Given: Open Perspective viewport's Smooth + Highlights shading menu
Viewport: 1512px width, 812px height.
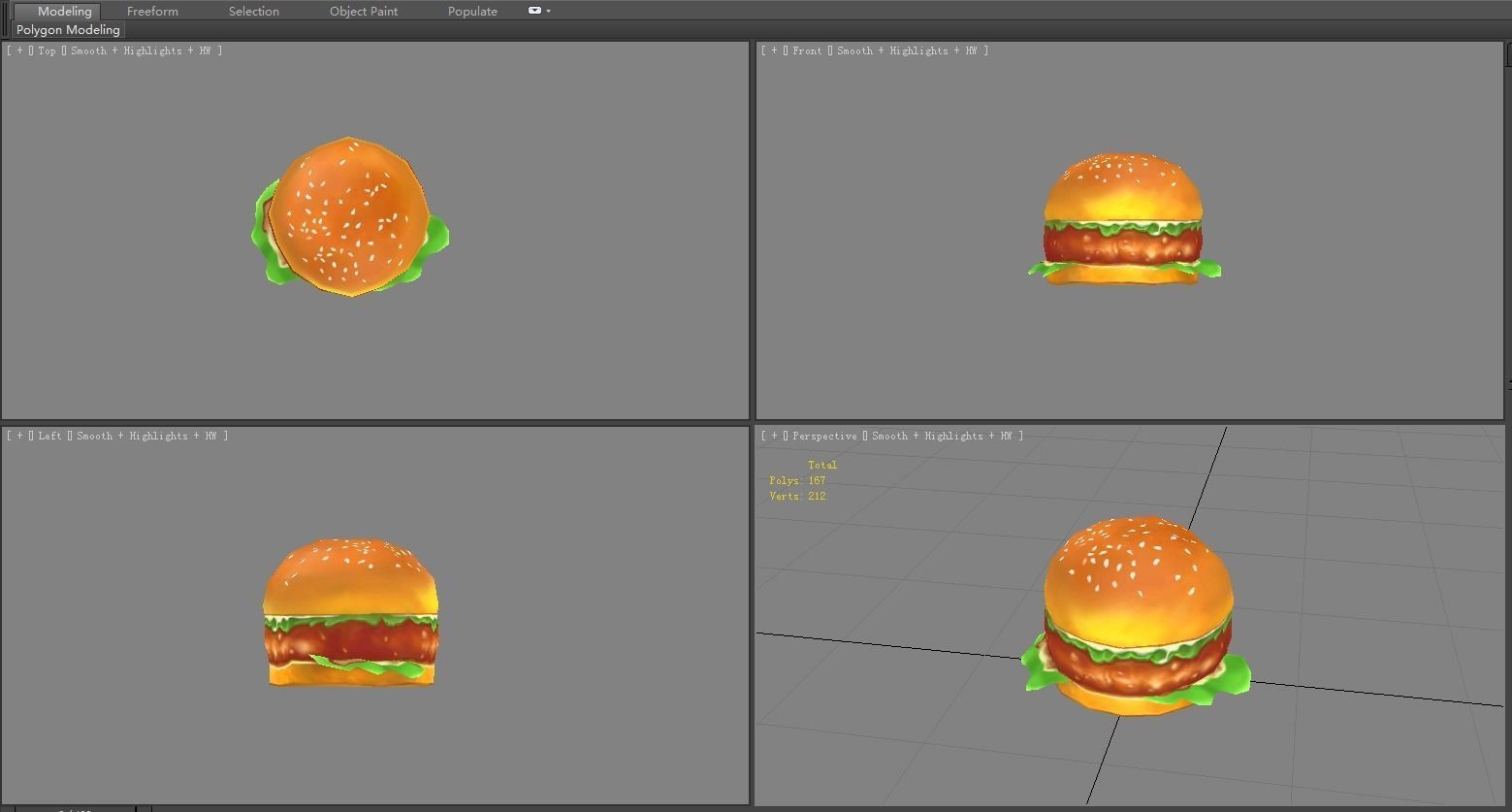Looking at the screenshot, I should tap(943, 436).
